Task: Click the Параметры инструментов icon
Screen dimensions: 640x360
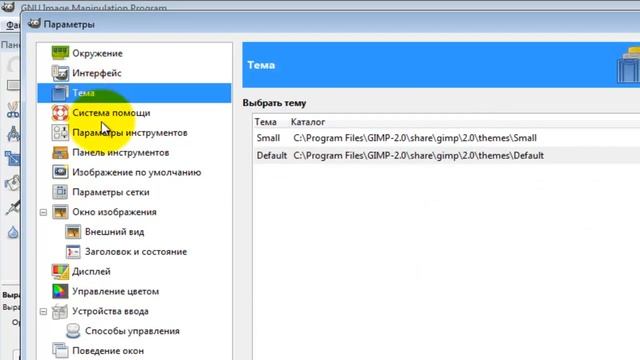Action: (60, 133)
